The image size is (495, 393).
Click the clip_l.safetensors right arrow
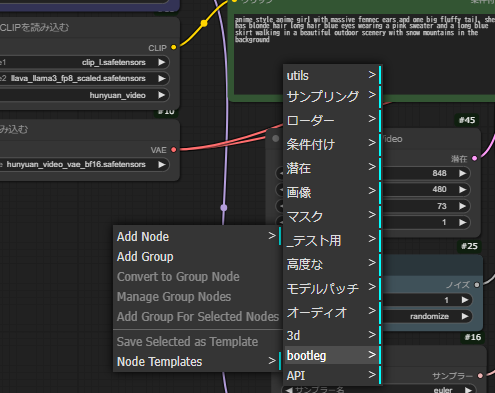point(162,62)
